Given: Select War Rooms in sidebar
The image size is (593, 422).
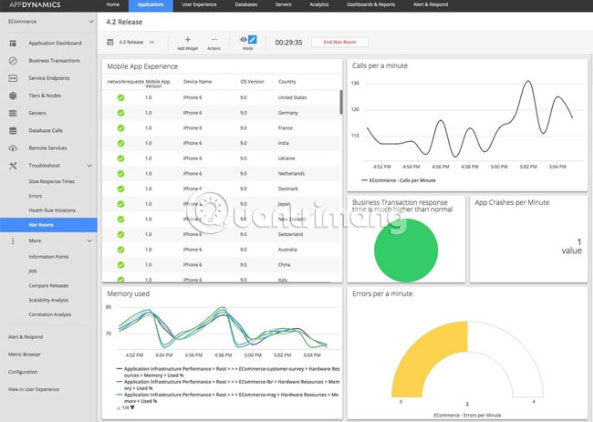Looking at the screenshot, I should click(x=48, y=225).
